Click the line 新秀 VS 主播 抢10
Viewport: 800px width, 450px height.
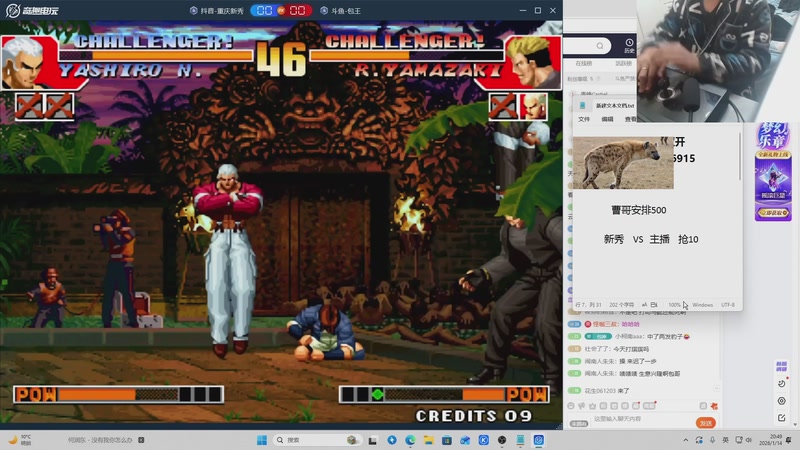tap(651, 239)
